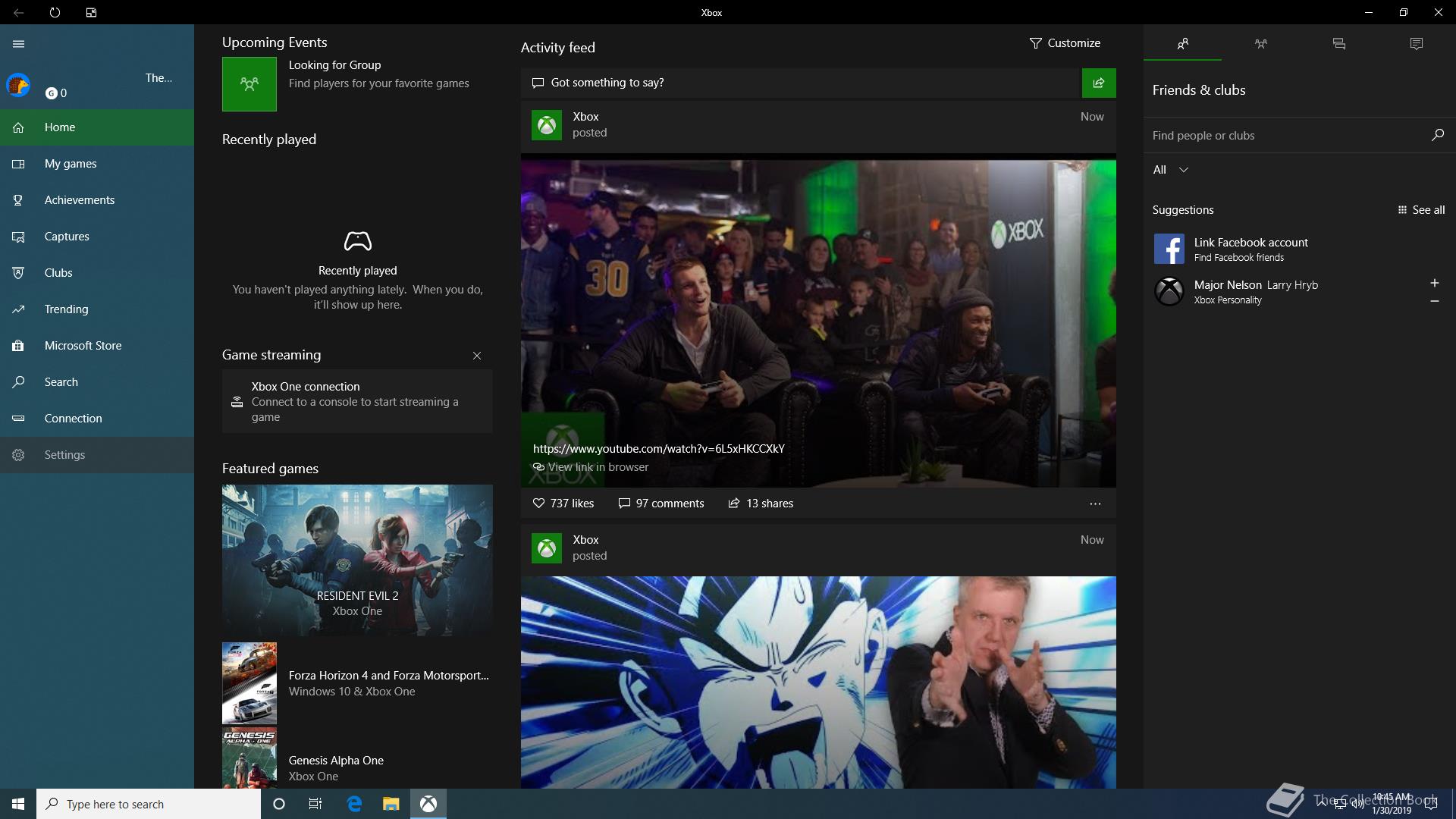
Task: Open Clubs section
Action: pyautogui.click(x=97, y=273)
